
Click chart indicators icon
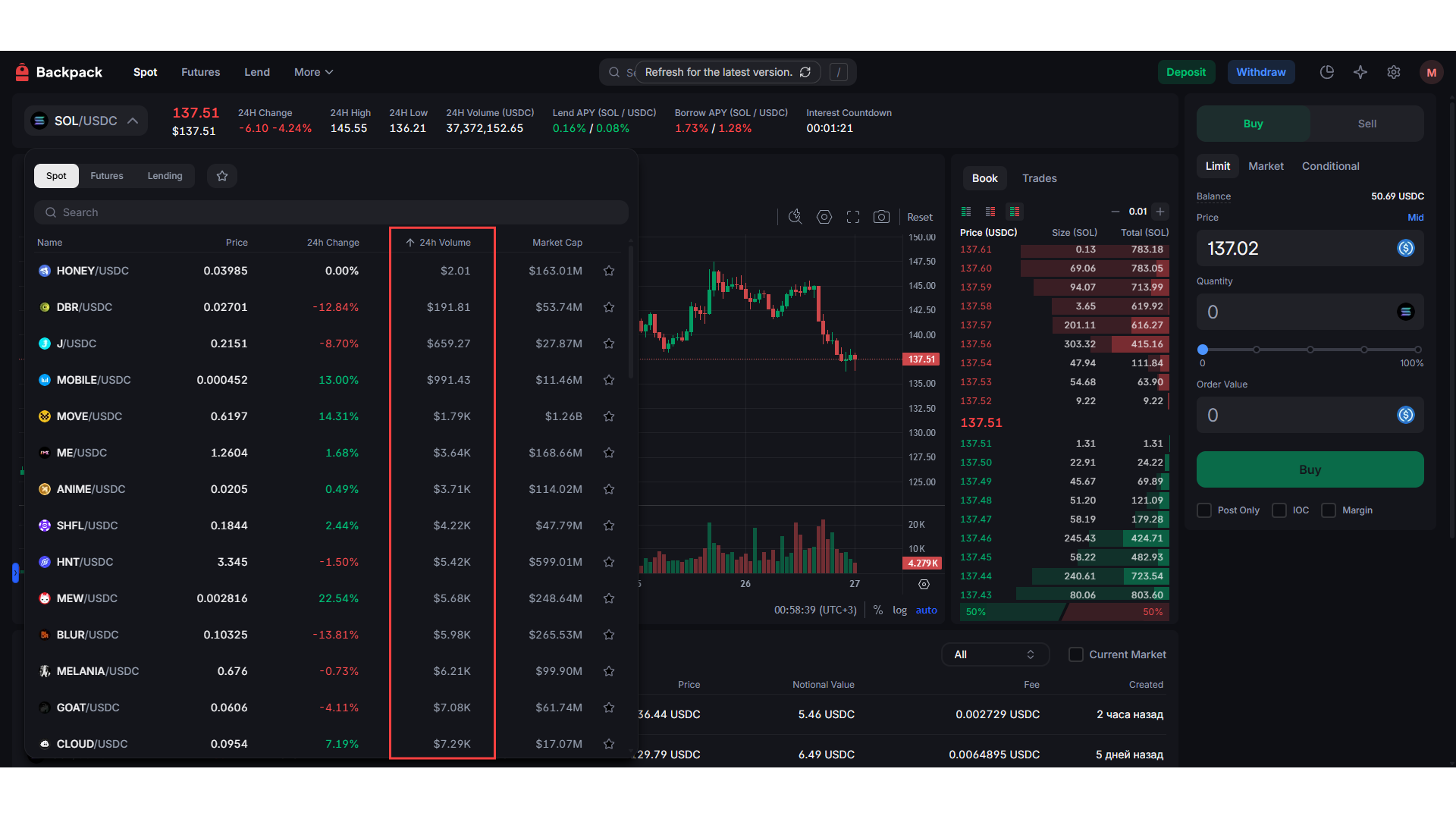[x=795, y=217]
